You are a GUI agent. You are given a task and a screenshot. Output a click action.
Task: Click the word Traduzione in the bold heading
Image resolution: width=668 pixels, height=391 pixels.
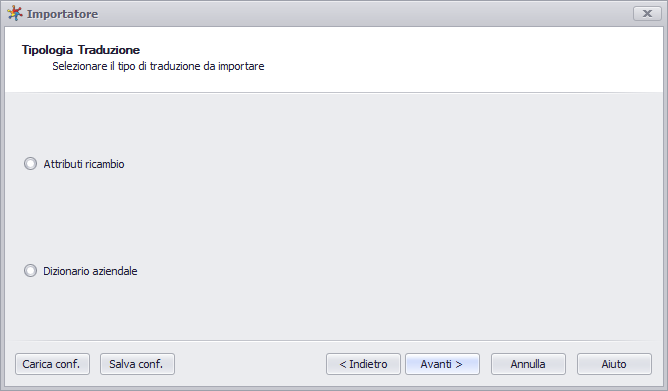click(x=109, y=50)
